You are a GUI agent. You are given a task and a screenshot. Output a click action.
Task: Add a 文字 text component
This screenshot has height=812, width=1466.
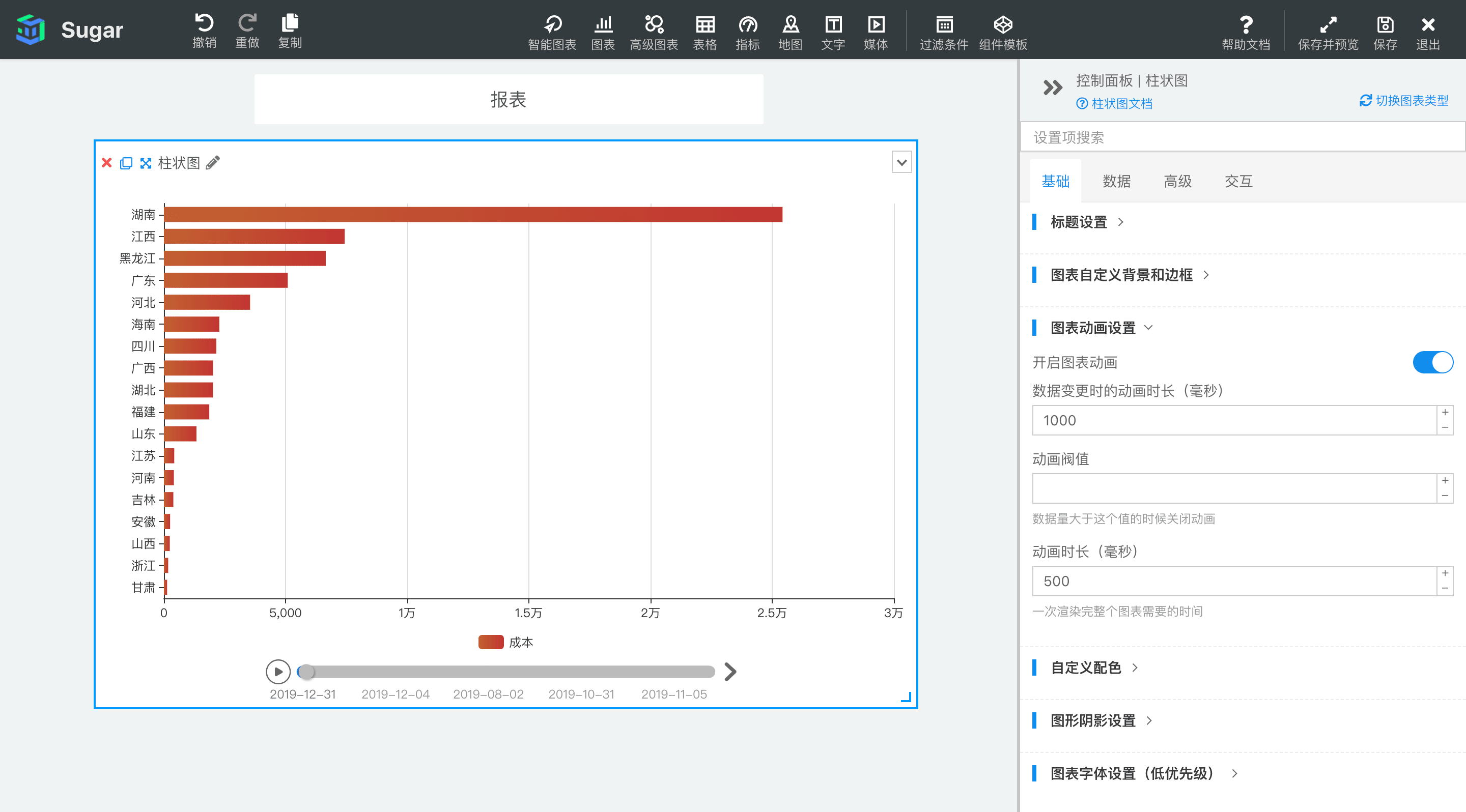(833, 33)
